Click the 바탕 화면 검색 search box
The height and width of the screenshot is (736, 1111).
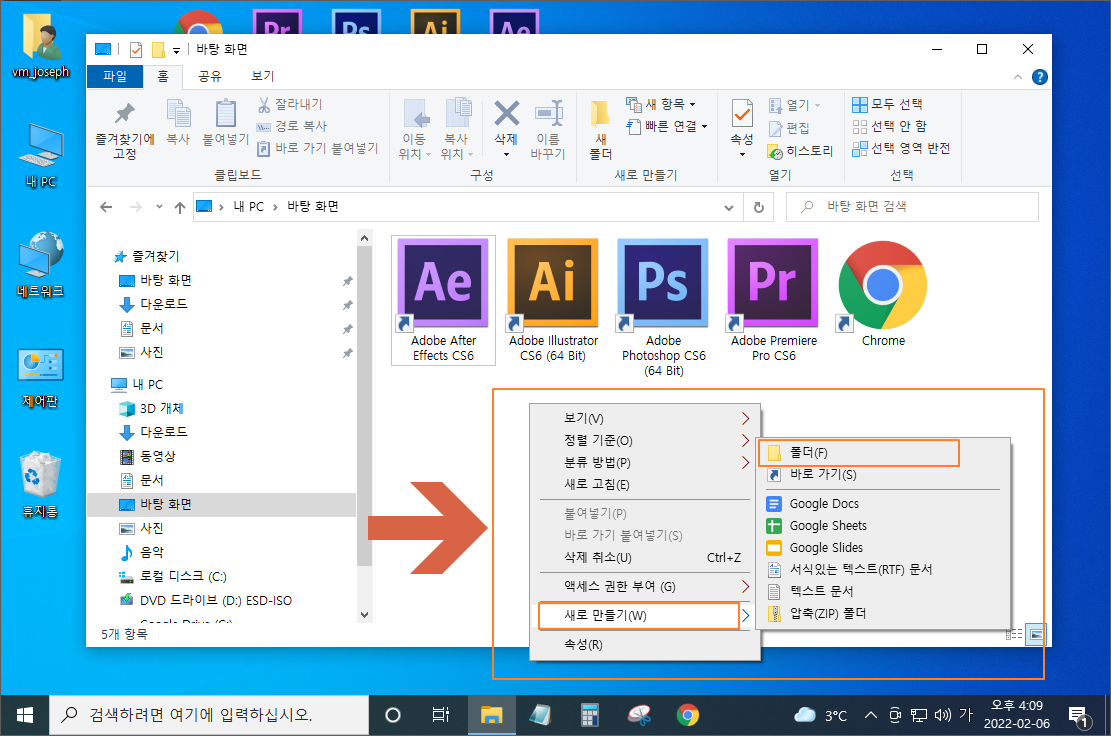point(913,207)
